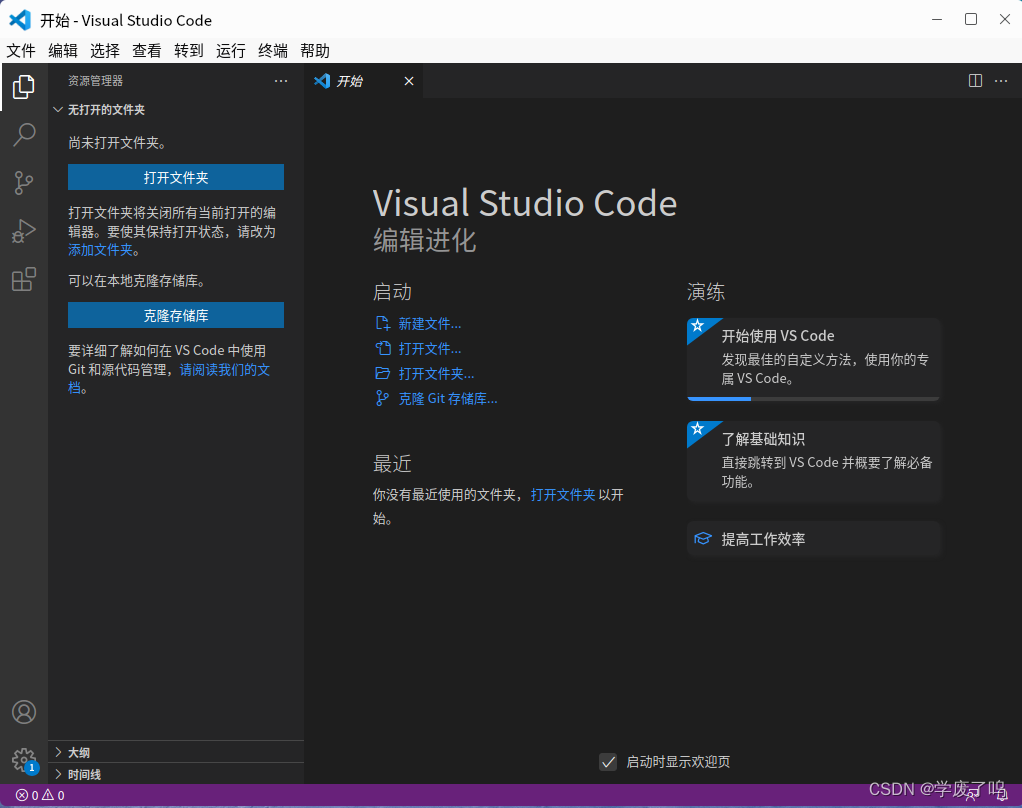Click 打开文件夹... under 启动
This screenshot has height=808, width=1022.
(436, 373)
